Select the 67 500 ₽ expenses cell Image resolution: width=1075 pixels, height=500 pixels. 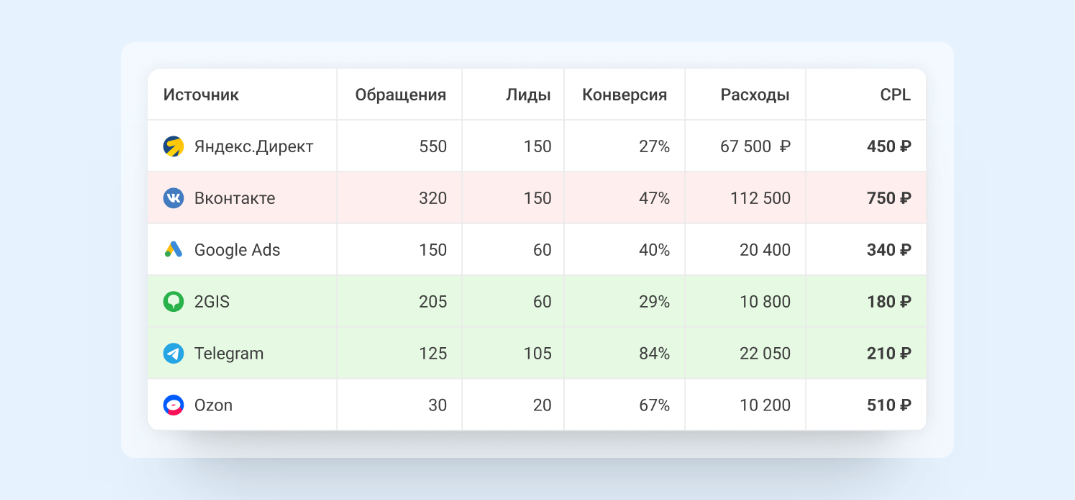pyautogui.click(x=755, y=146)
